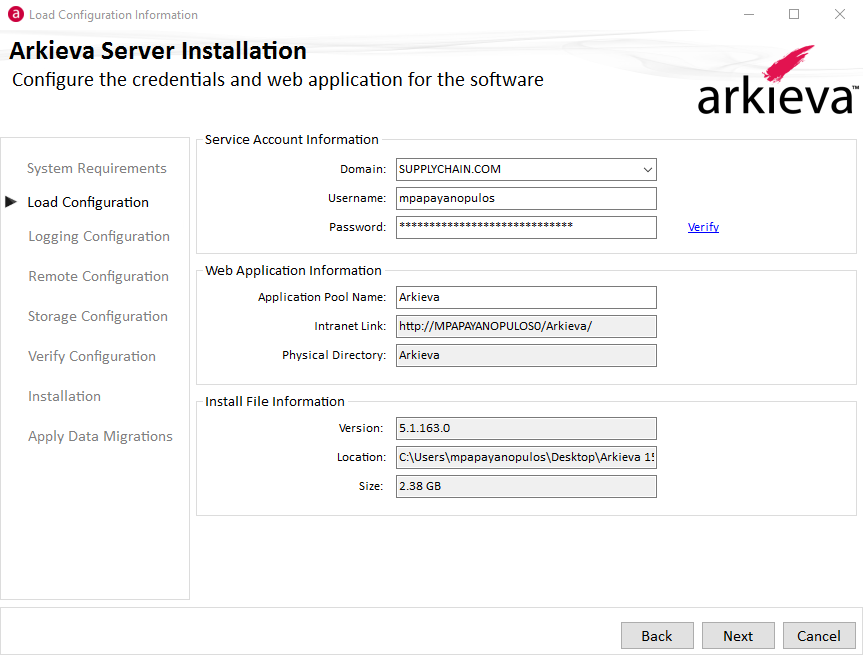
Task: Click the Intranet Link field
Action: point(526,326)
